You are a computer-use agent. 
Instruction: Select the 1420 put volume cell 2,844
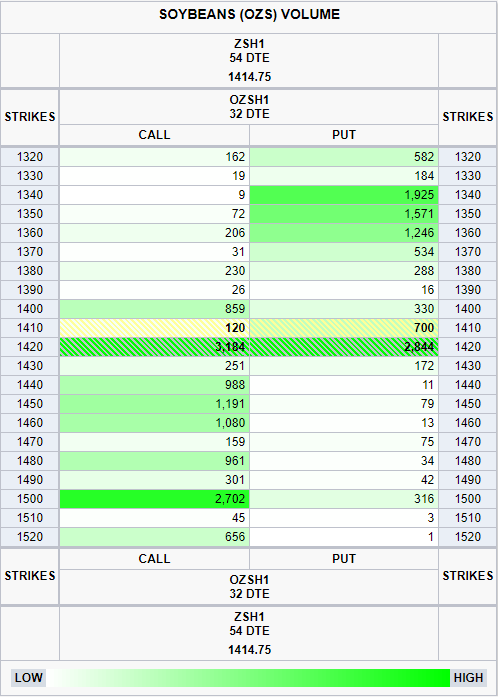point(344,347)
